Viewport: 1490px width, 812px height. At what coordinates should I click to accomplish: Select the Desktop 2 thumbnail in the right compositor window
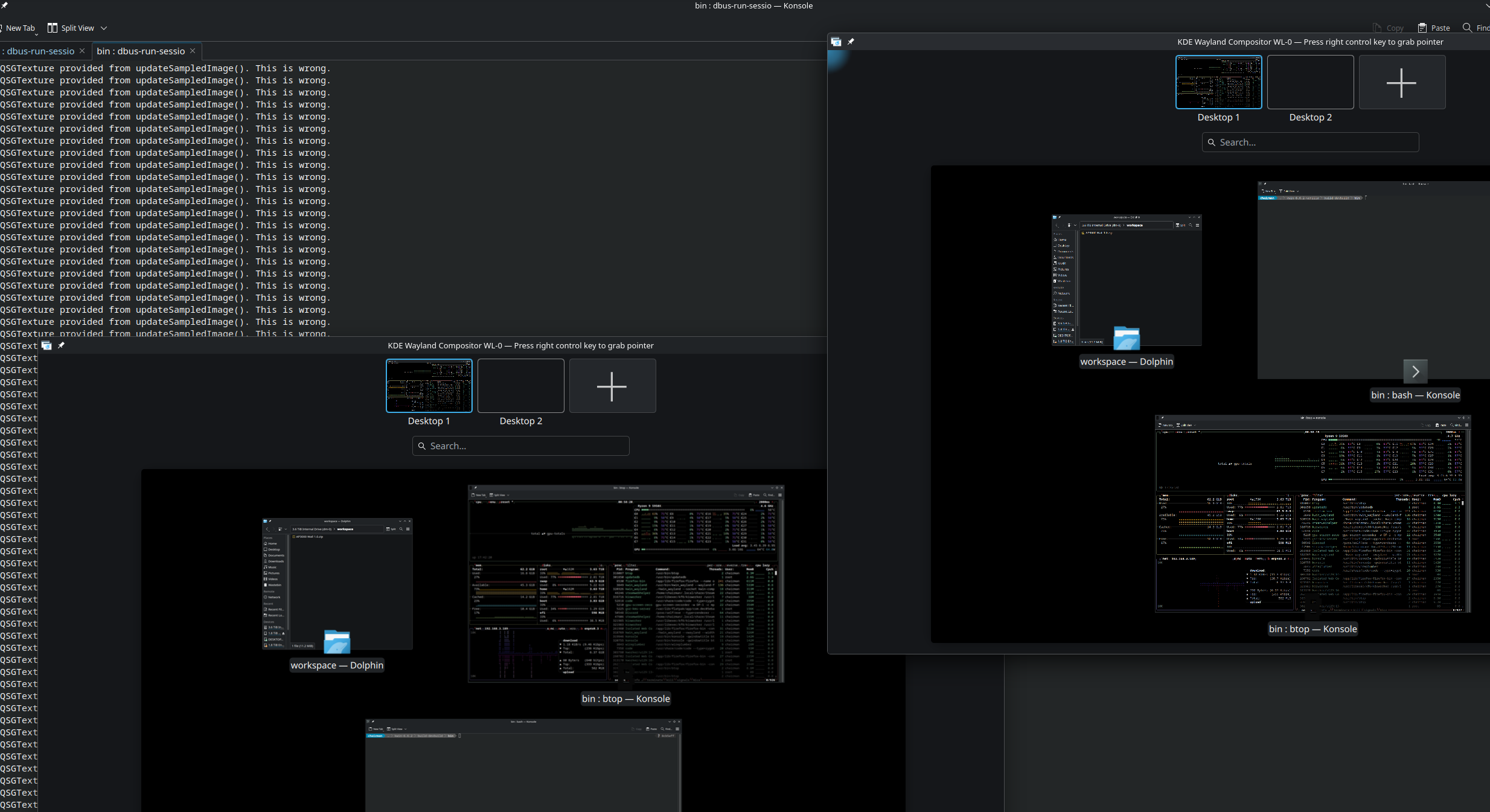tap(1309, 83)
